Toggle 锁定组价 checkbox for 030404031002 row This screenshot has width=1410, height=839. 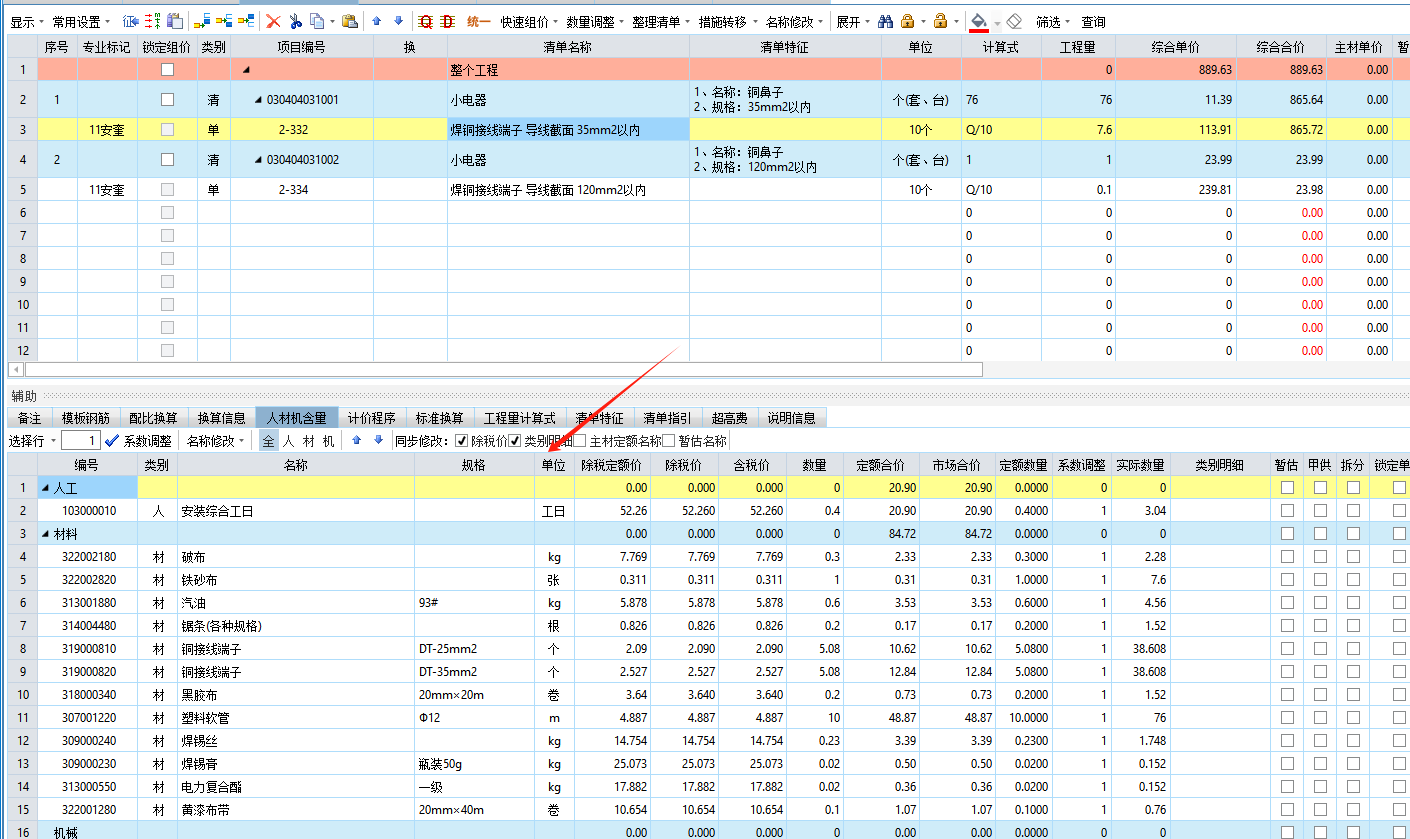pos(167,160)
